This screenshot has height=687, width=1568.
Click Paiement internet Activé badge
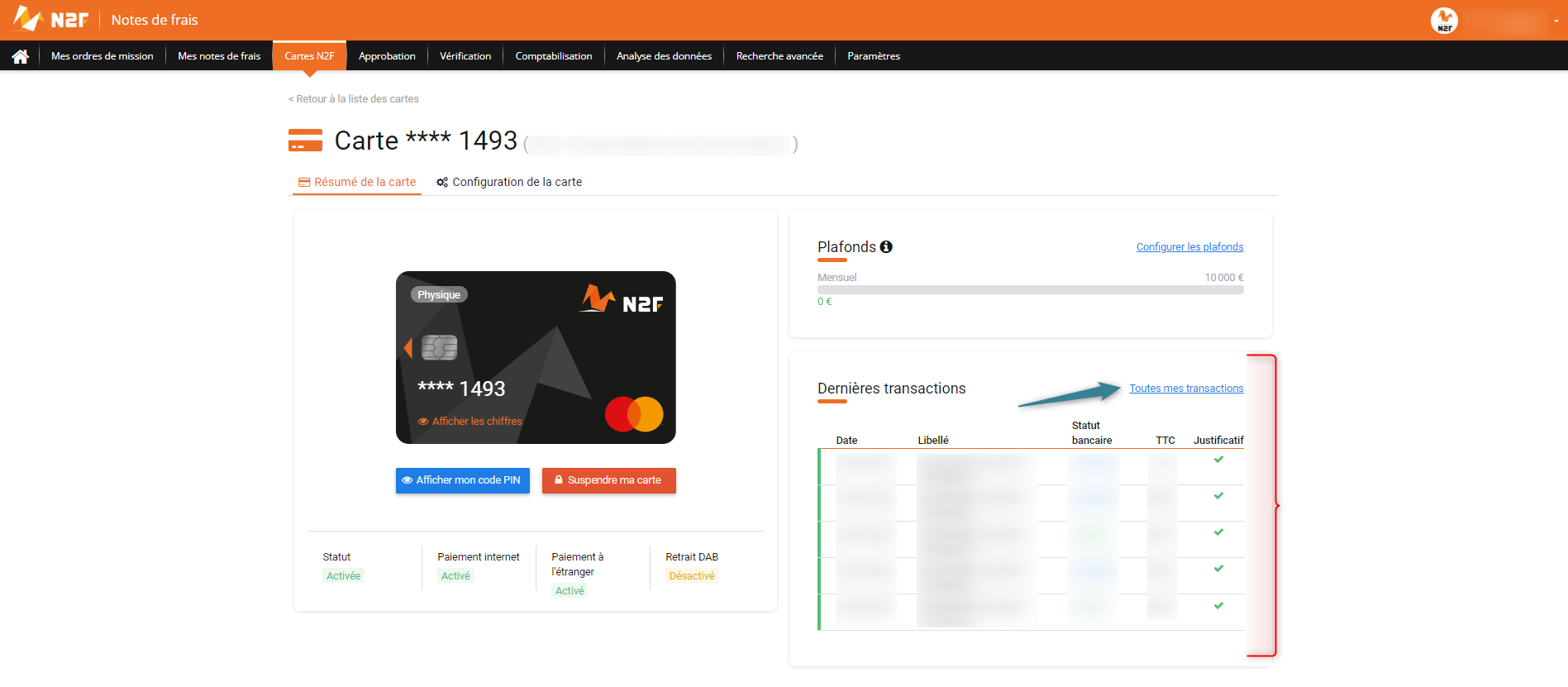pyautogui.click(x=455, y=576)
